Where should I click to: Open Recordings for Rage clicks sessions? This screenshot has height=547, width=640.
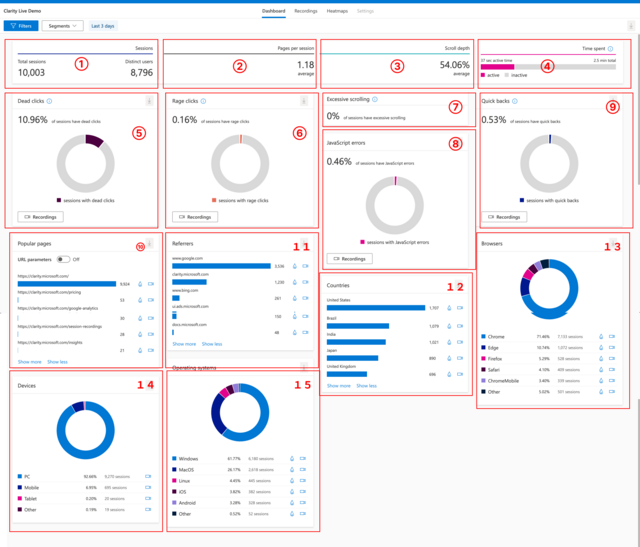coord(195,217)
